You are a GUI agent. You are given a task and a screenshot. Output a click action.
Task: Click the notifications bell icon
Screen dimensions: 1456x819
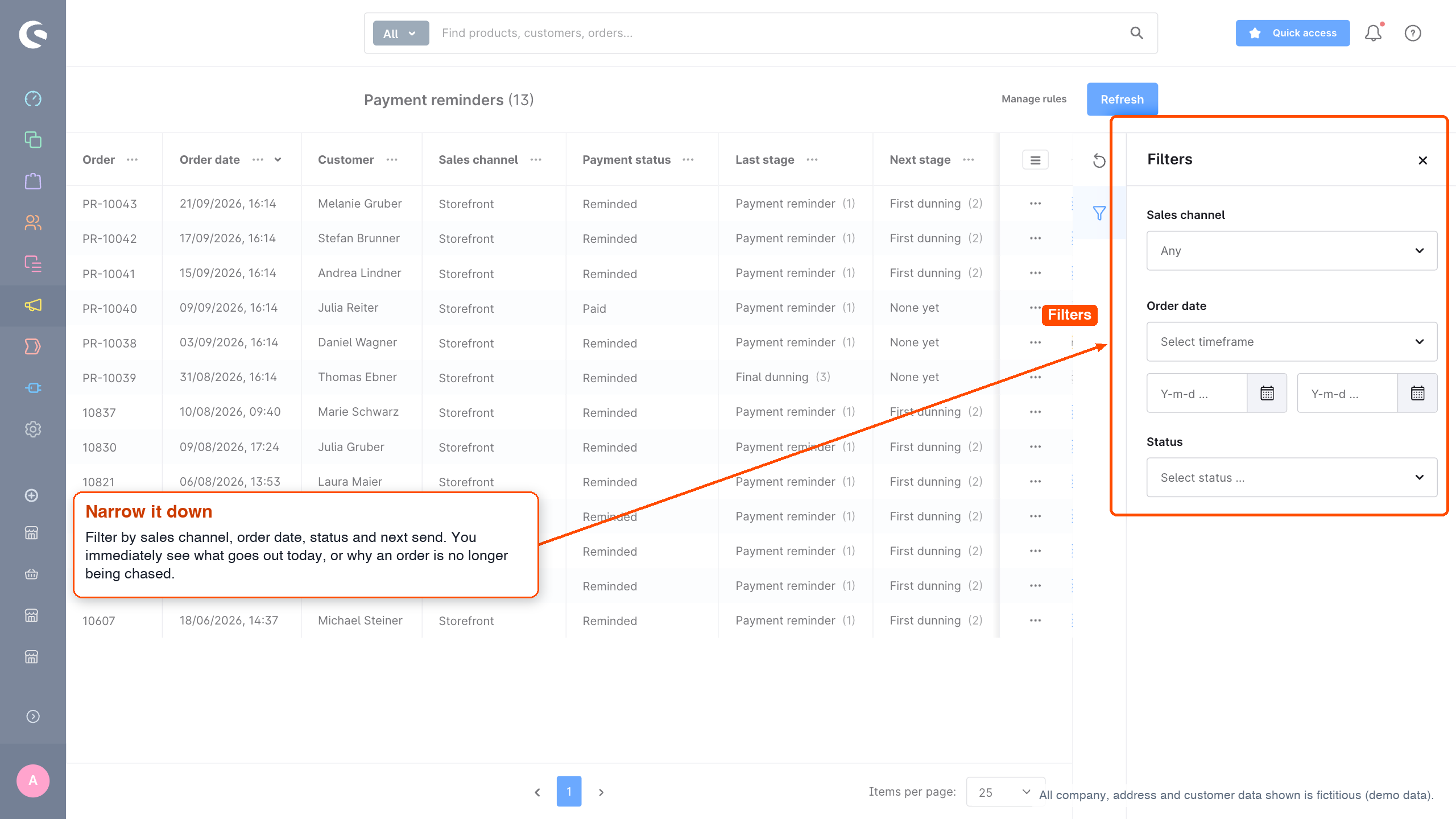[1374, 33]
